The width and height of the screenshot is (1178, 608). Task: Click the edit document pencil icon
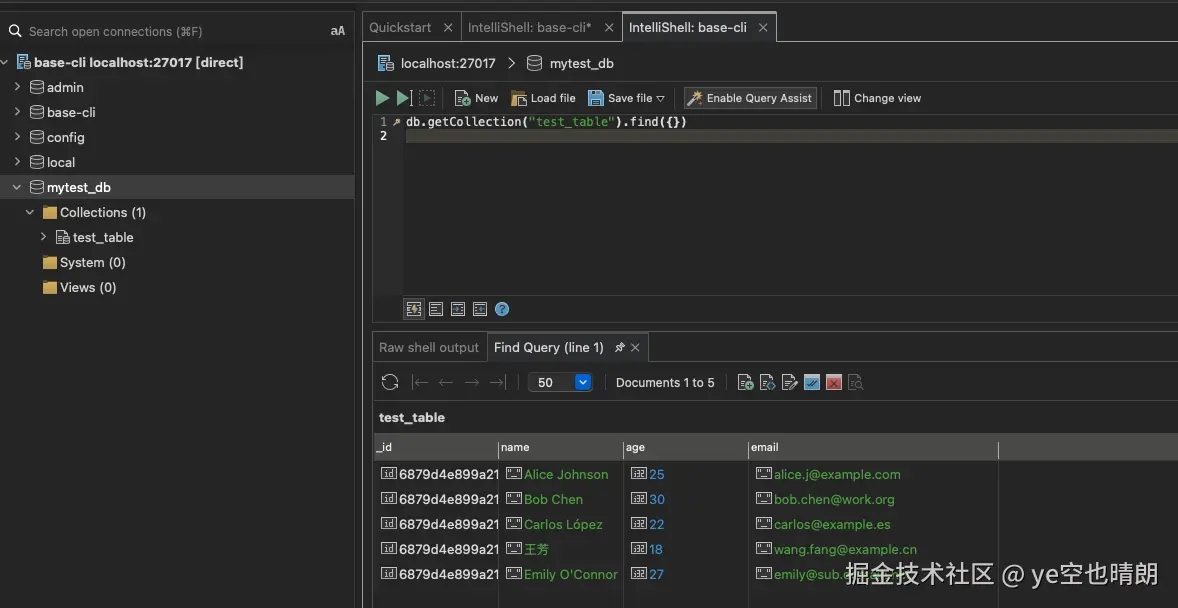click(790, 383)
